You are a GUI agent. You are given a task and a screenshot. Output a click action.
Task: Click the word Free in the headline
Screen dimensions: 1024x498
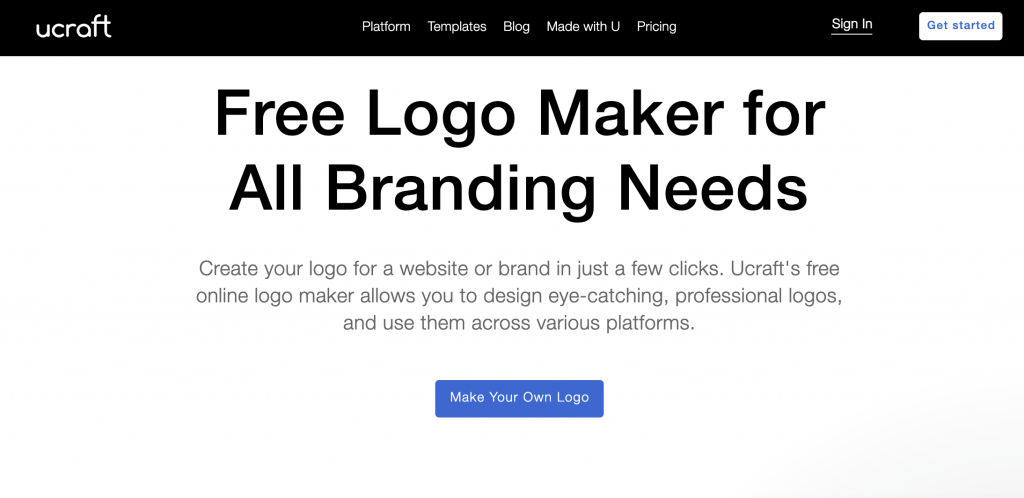pyautogui.click(x=279, y=112)
